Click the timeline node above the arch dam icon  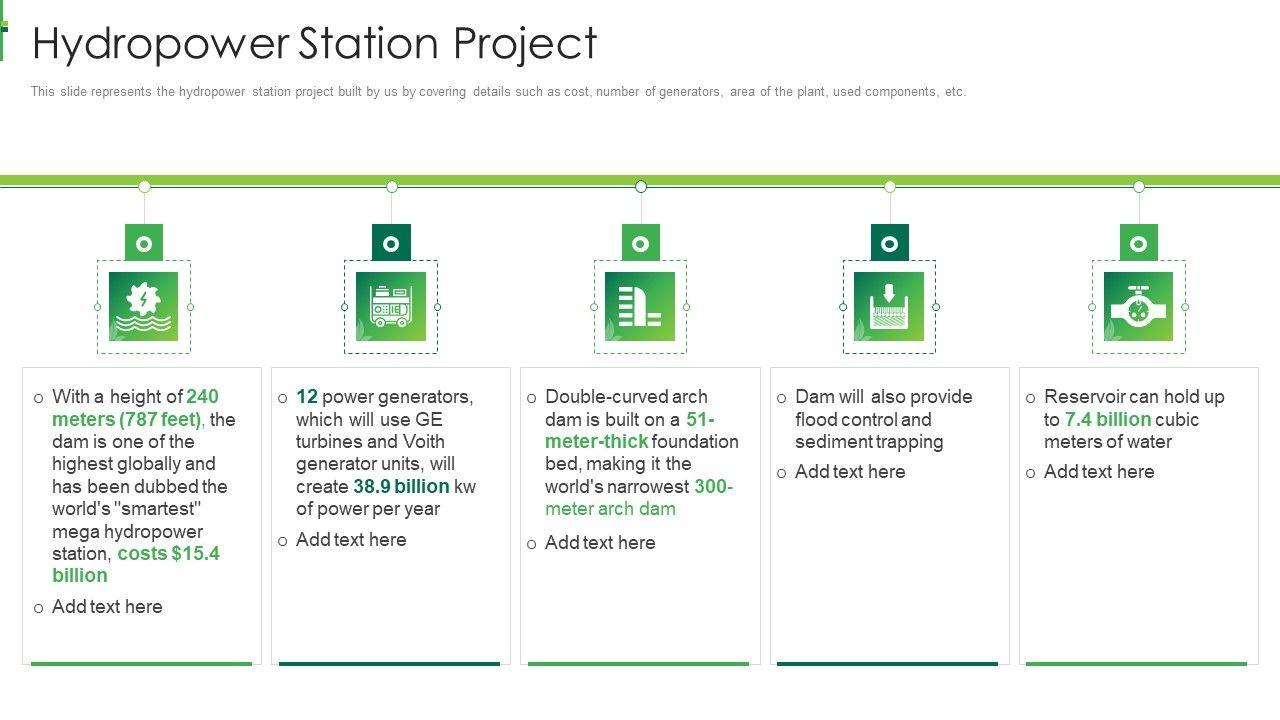(x=640, y=186)
